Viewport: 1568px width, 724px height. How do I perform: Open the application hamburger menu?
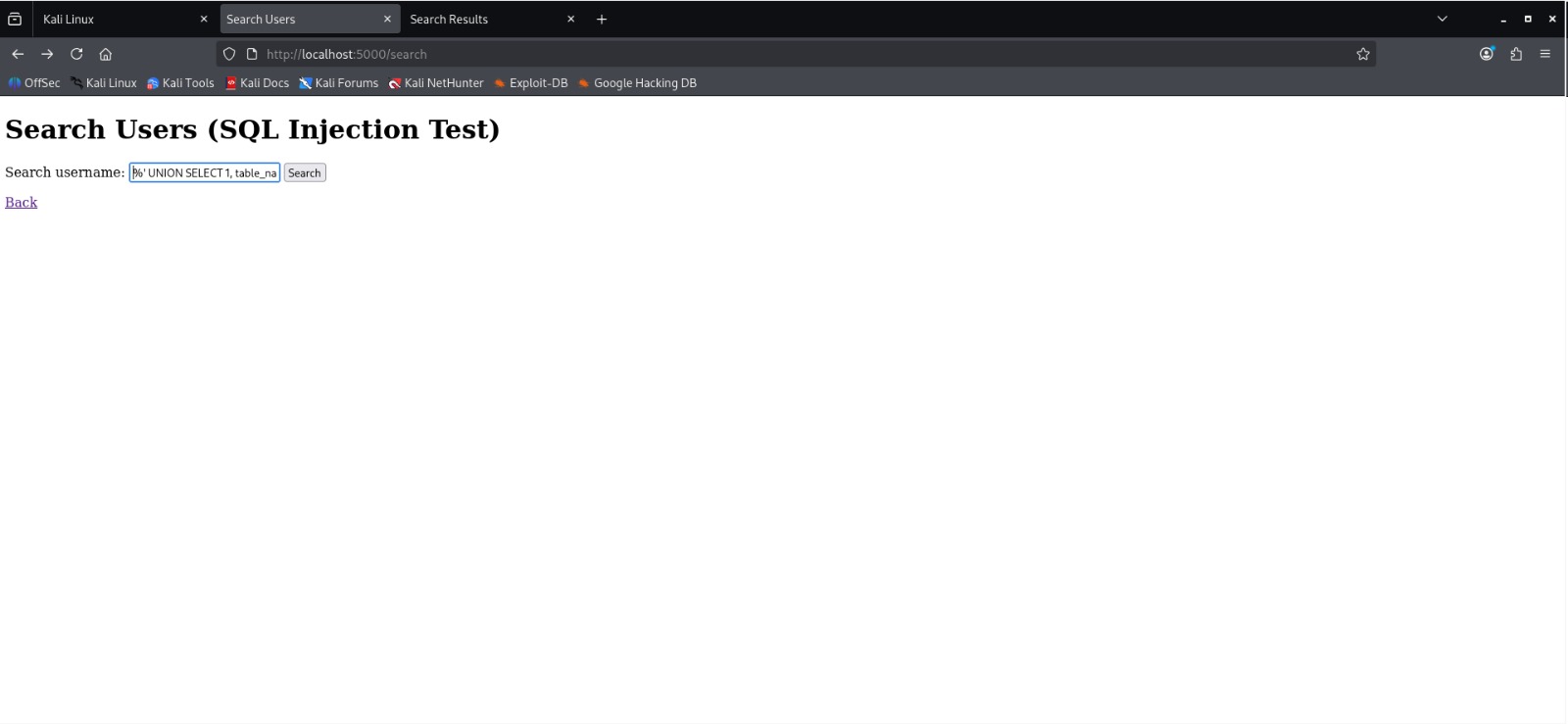[x=1545, y=54]
